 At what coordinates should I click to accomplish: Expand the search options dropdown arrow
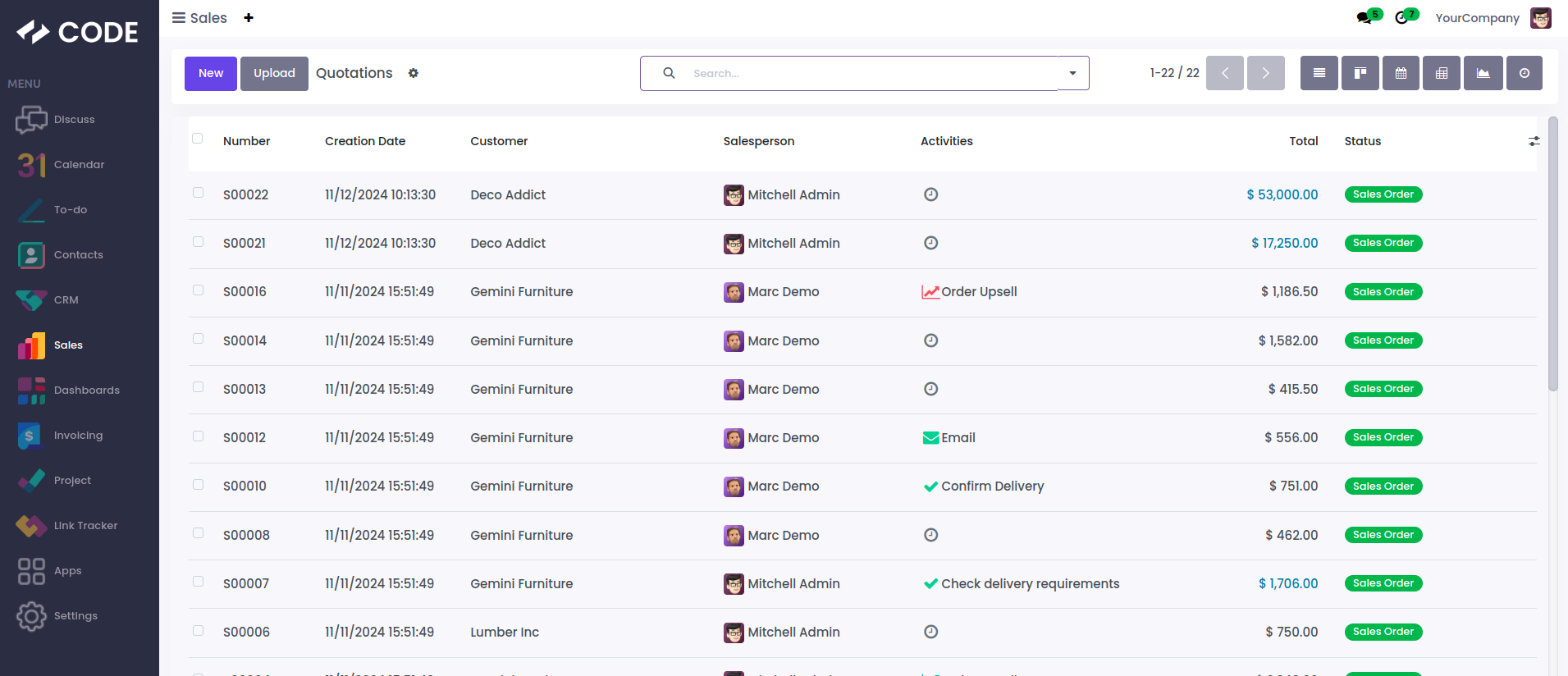click(1072, 73)
